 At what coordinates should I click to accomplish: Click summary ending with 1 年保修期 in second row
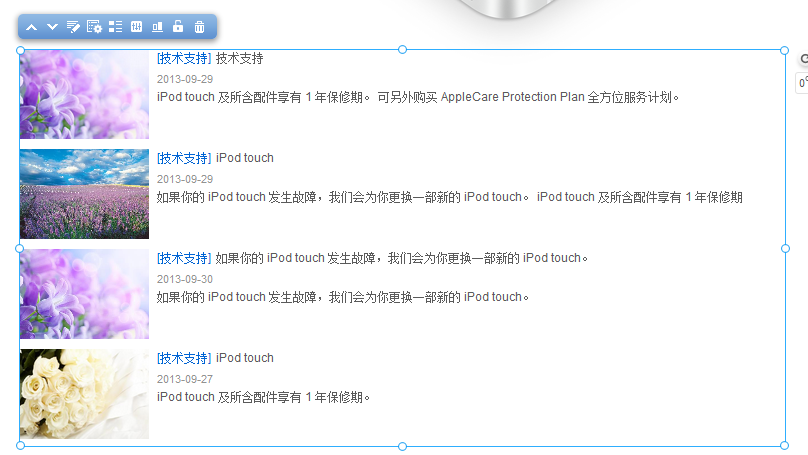point(449,197)
